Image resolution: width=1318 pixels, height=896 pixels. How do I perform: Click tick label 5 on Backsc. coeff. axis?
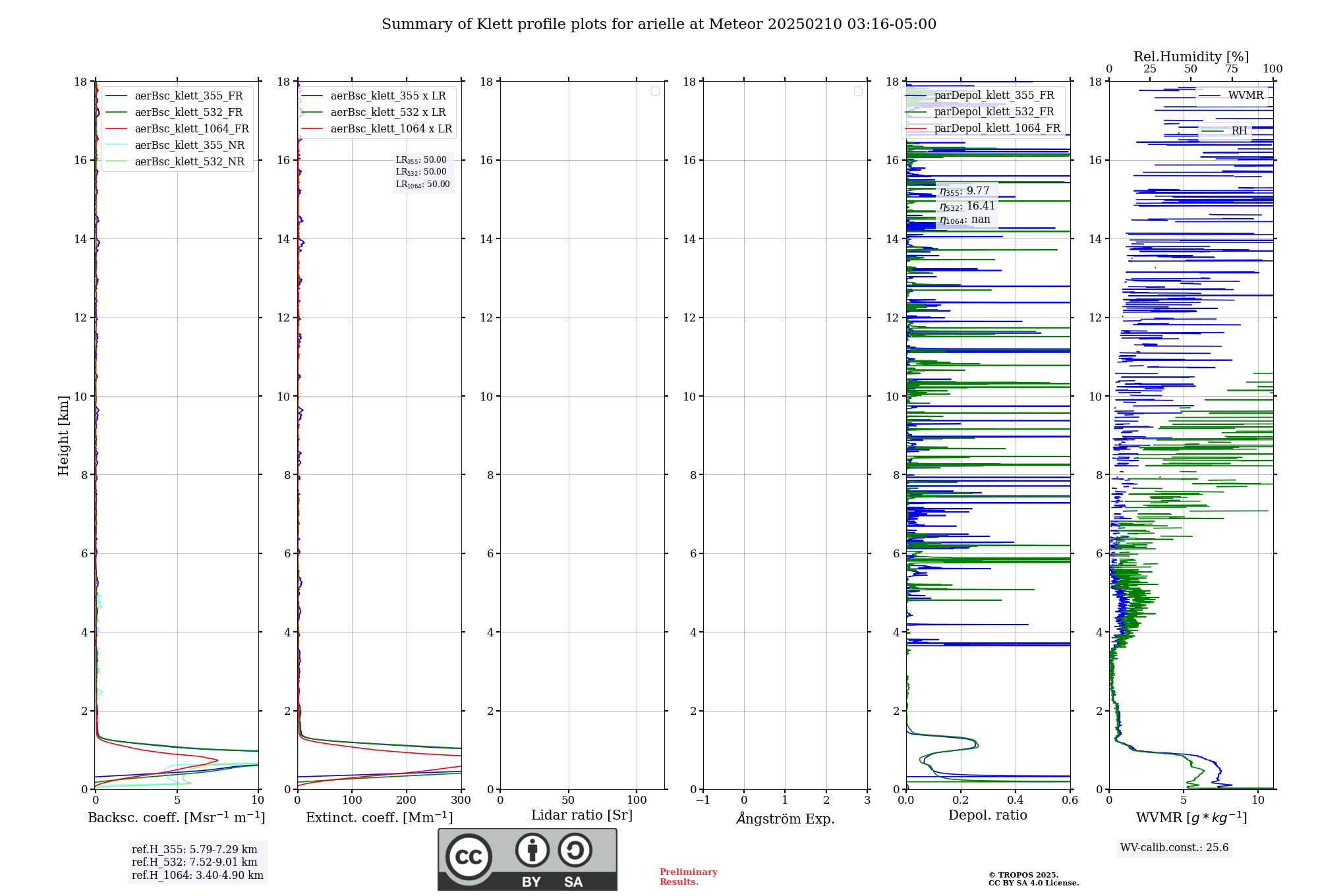(177, 800)
